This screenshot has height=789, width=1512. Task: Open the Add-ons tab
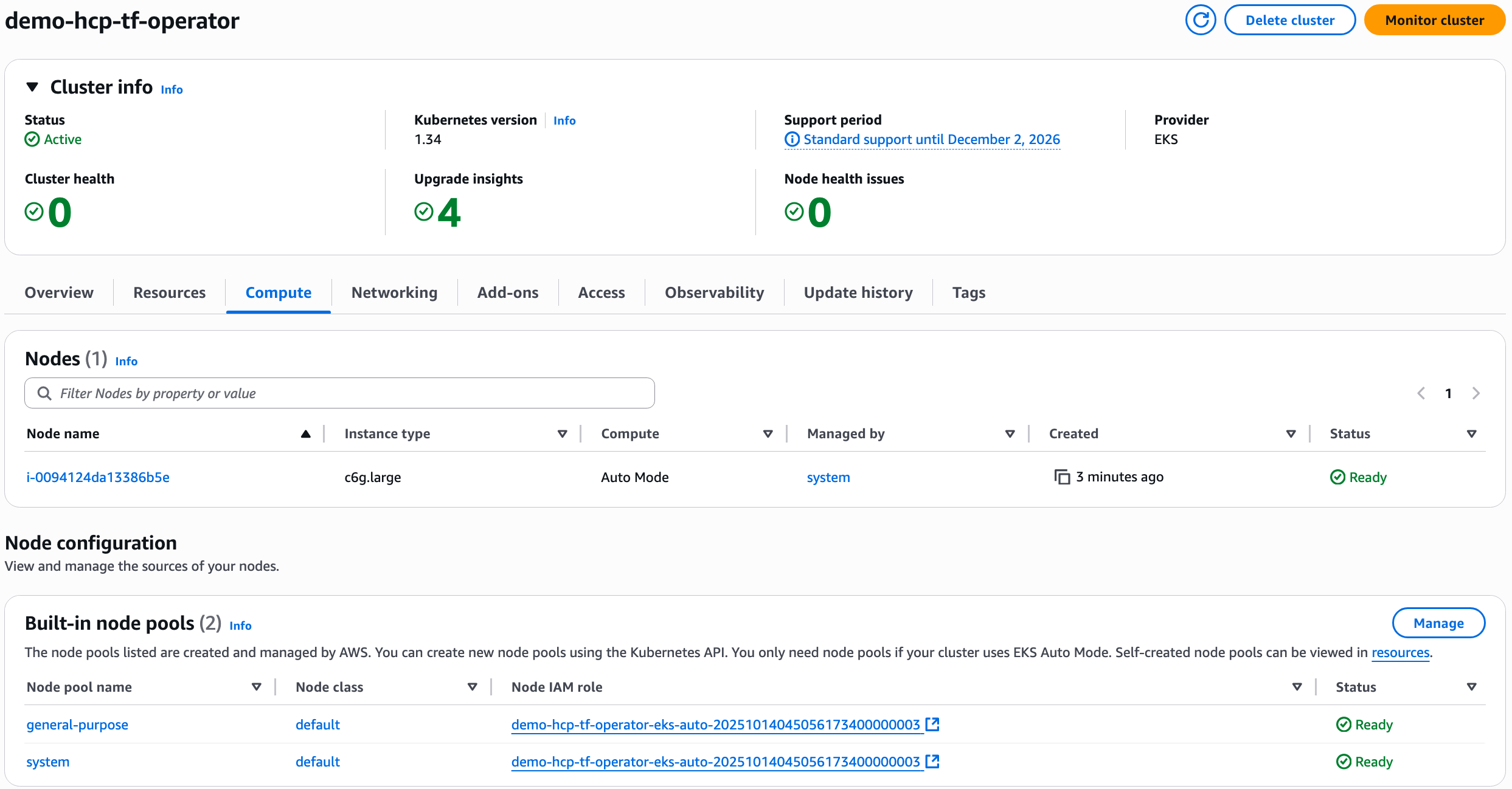tap(507, 292)
